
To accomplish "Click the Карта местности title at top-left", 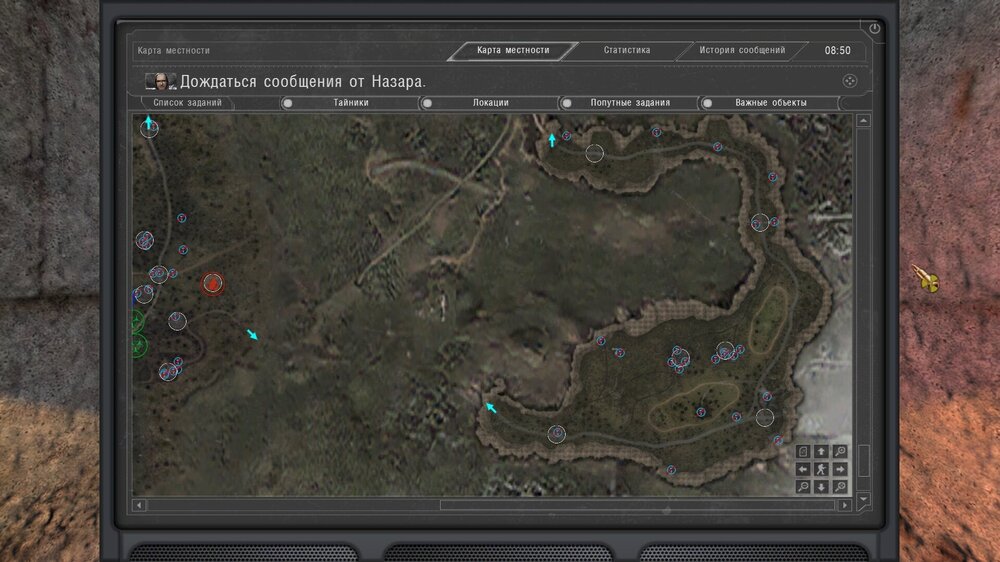I will (x=173, y=50).
